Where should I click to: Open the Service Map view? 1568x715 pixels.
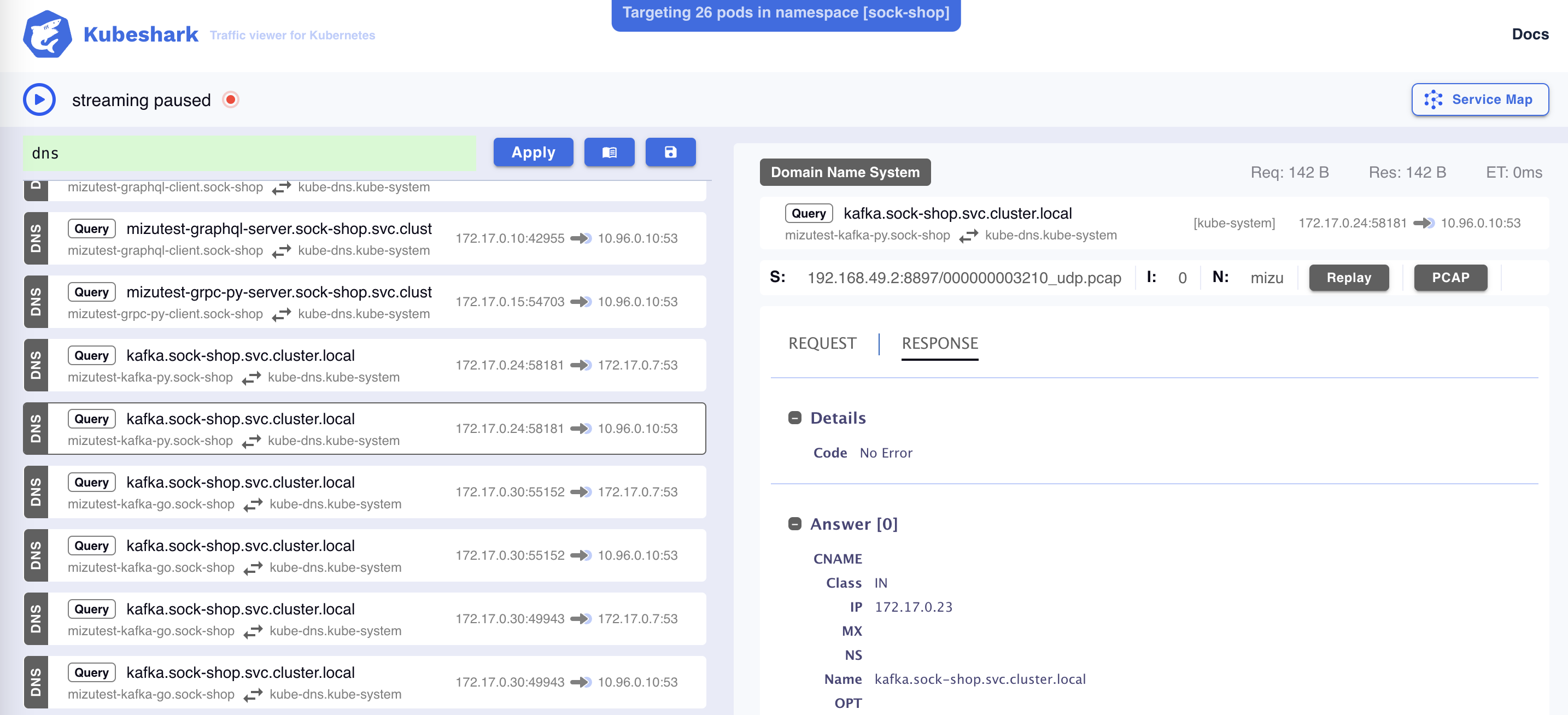point(1480,99)
